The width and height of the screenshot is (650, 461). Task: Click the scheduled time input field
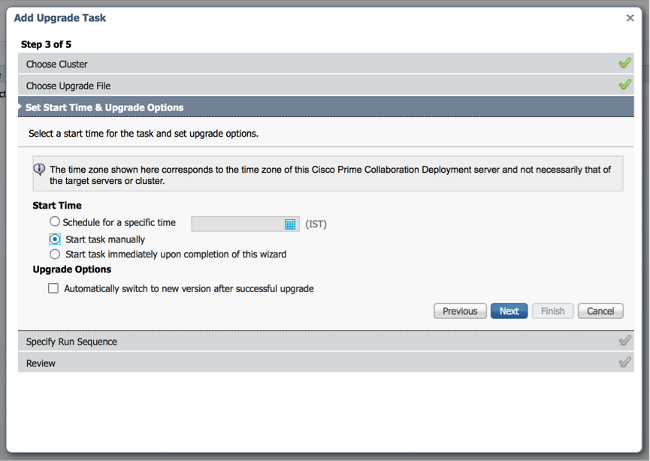click(x=237, y=224)
